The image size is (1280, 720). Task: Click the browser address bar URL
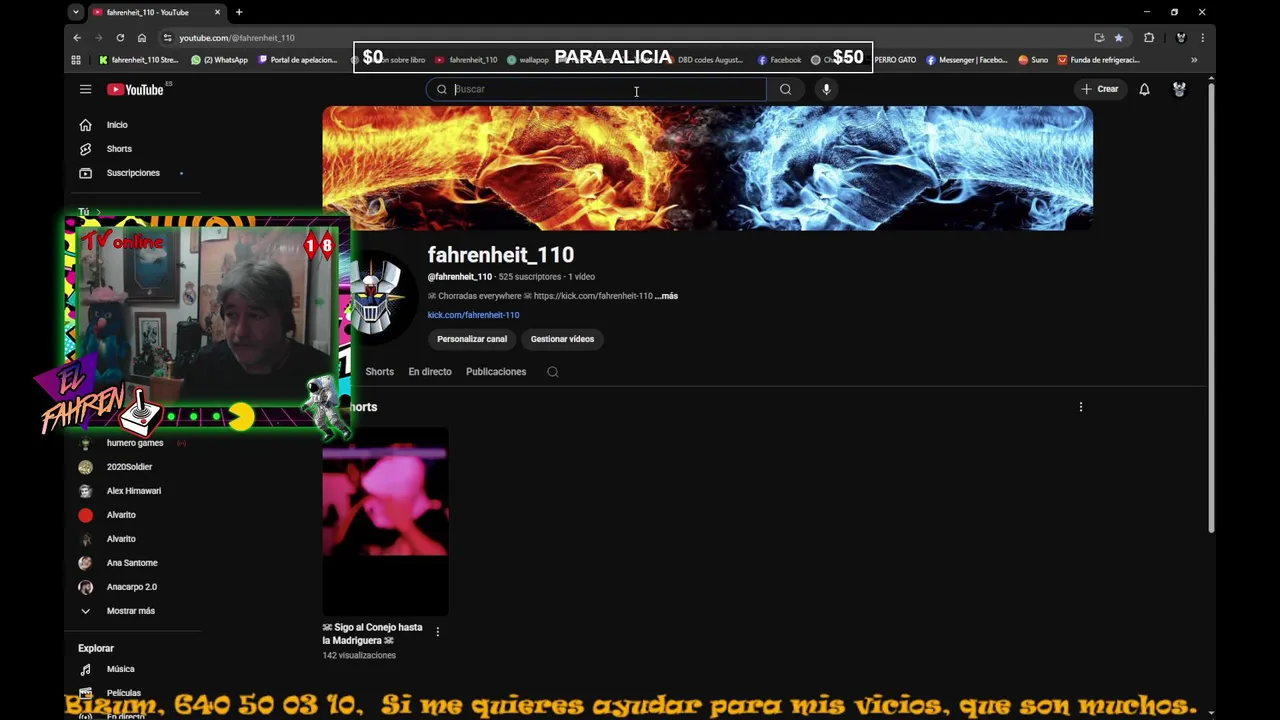pyautogui.click(x=237, y=38)
